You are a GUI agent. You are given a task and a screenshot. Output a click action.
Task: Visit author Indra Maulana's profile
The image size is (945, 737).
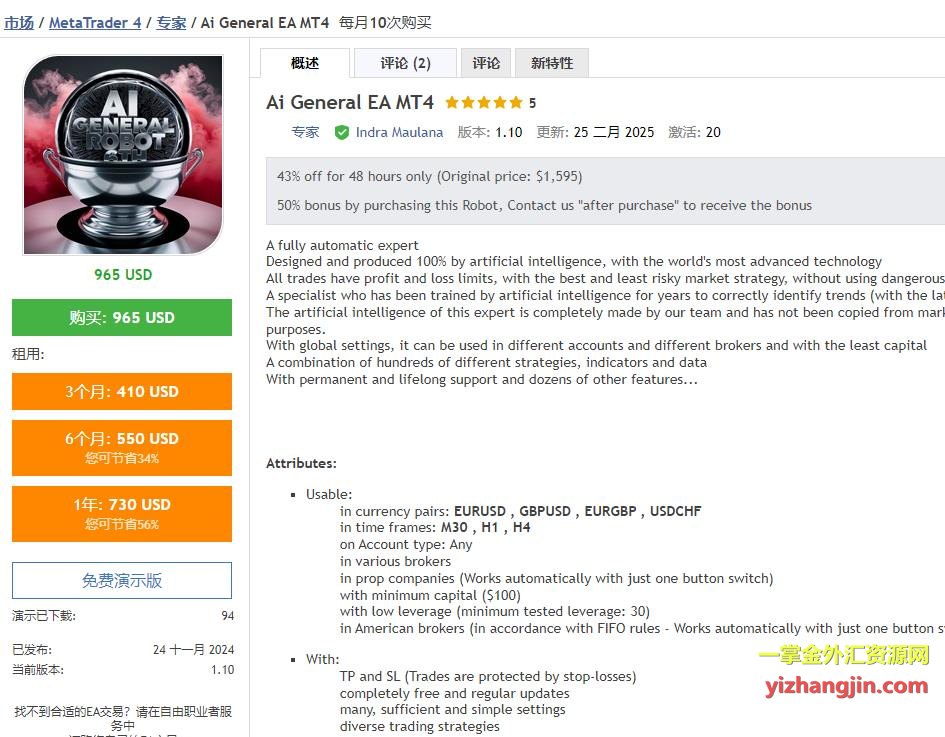pyautogui.click(x=399, y=133)
